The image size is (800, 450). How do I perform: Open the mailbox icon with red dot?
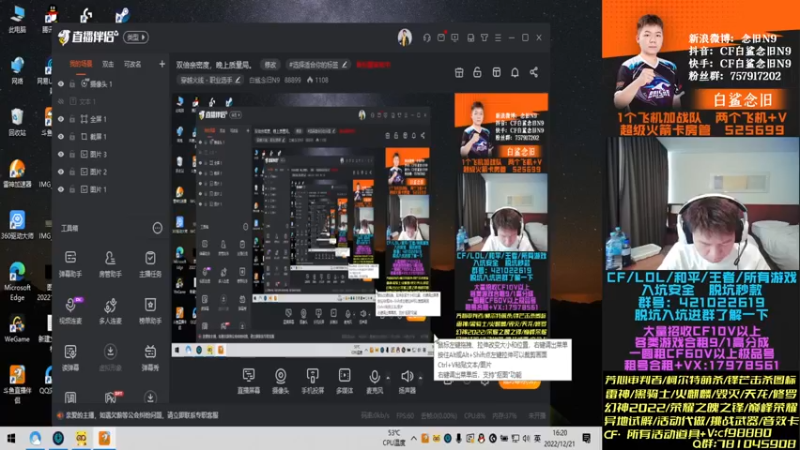click(441, 38)
